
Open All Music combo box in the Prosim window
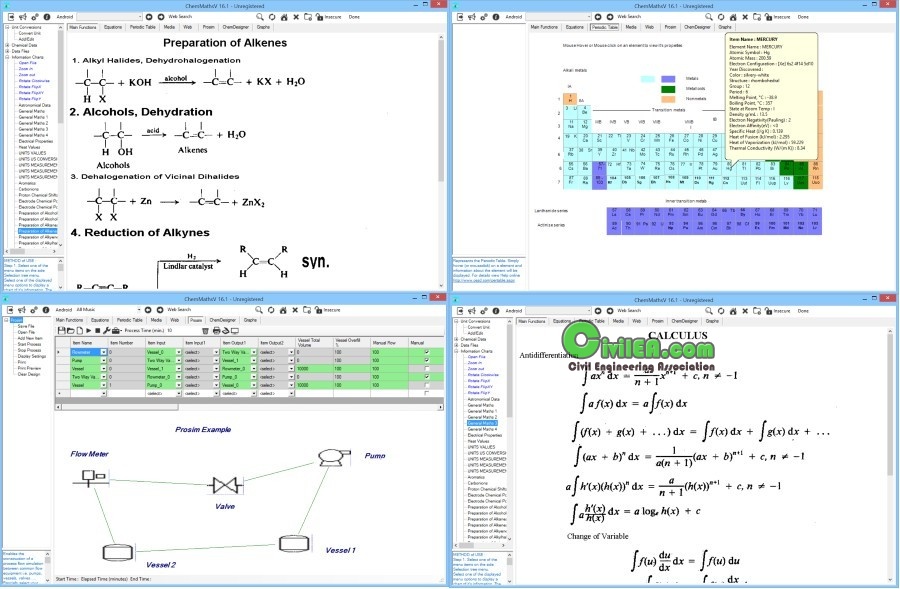pyautogui.click(x=108, y=310)
